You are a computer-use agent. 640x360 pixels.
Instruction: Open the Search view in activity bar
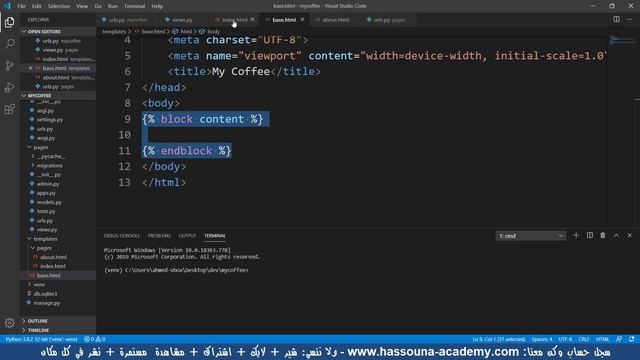pyautogui.click(x=9, y=43)
